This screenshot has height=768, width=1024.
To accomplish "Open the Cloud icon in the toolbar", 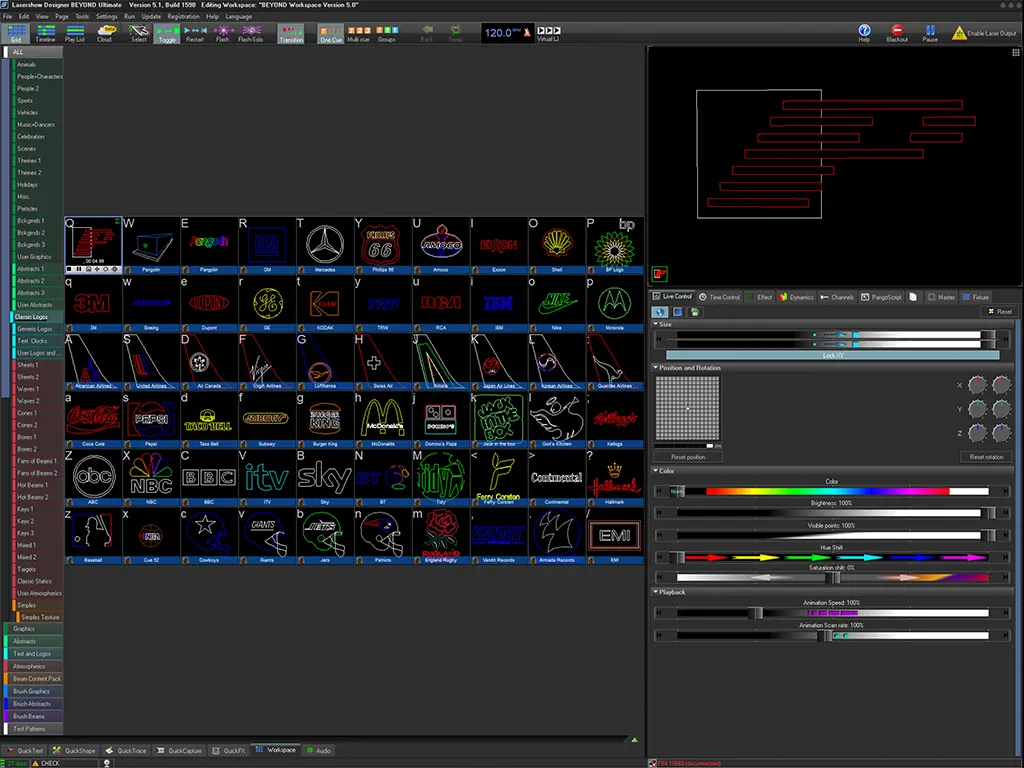I will 105,31.
